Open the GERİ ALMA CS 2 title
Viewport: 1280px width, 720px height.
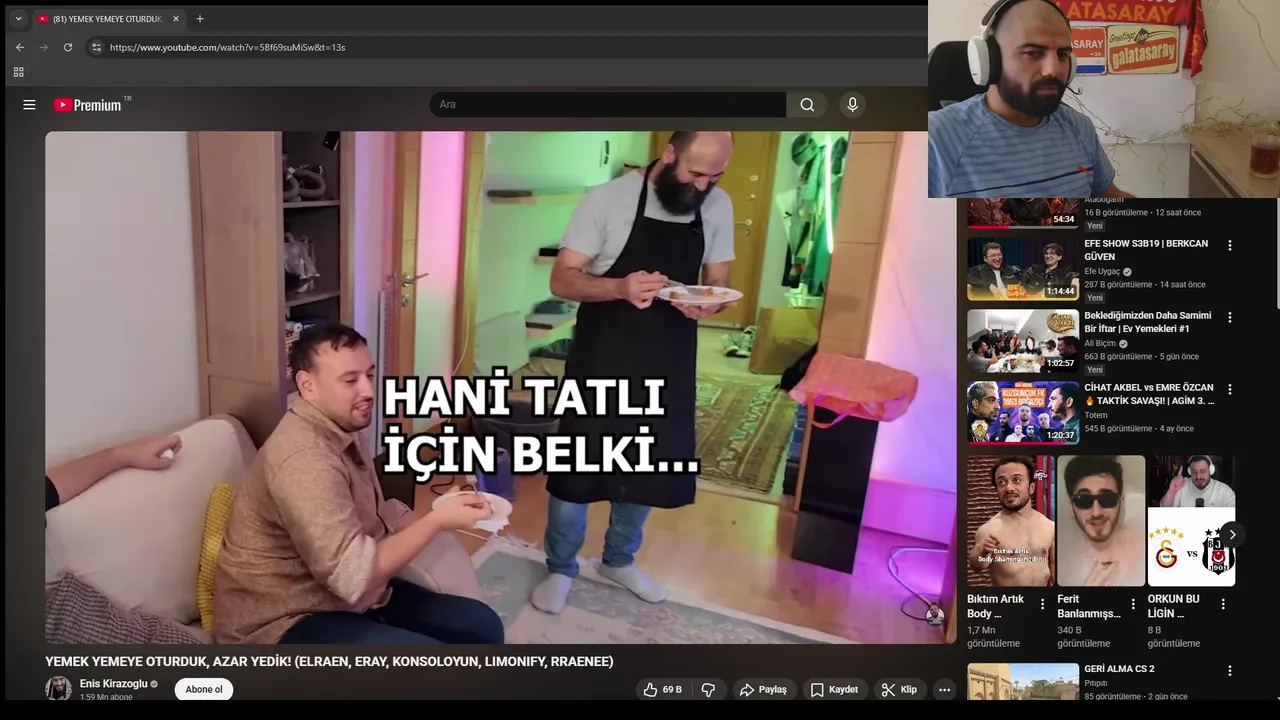1119,669
